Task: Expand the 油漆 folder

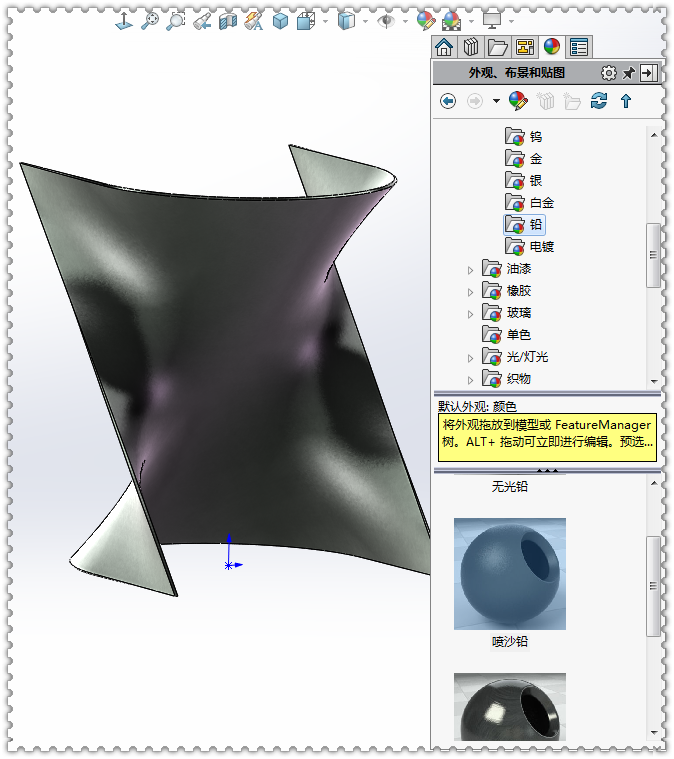Action: 472,269
